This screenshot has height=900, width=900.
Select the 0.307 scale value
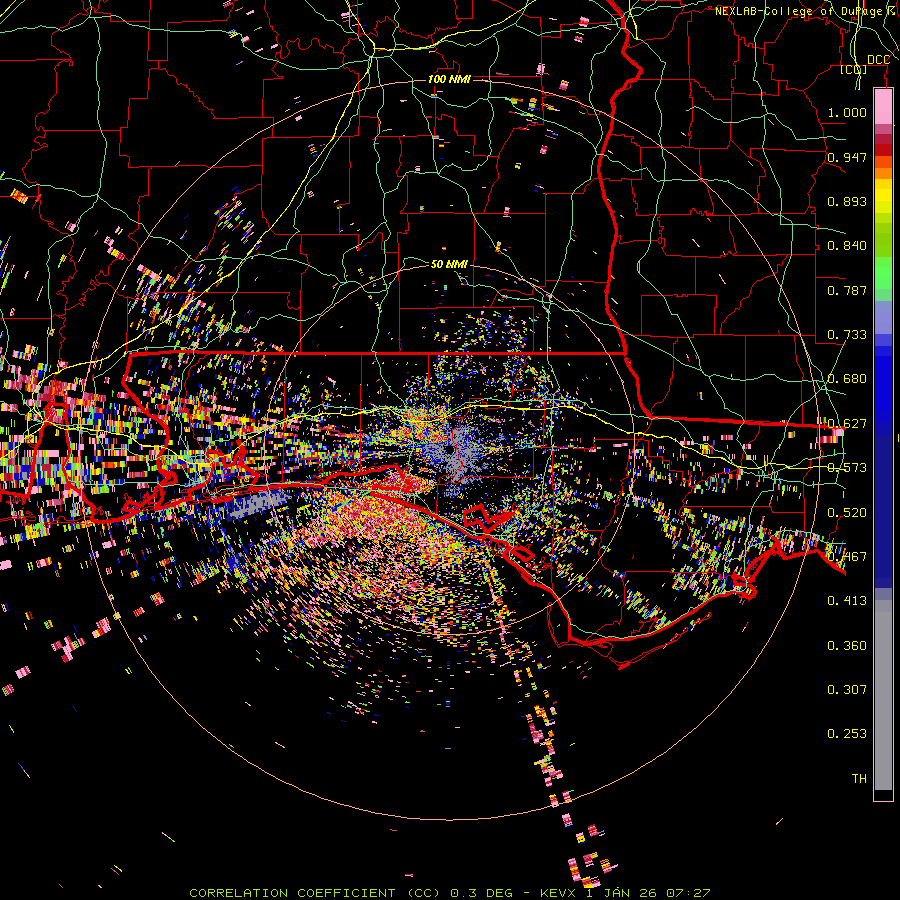(x=847, y=689)
